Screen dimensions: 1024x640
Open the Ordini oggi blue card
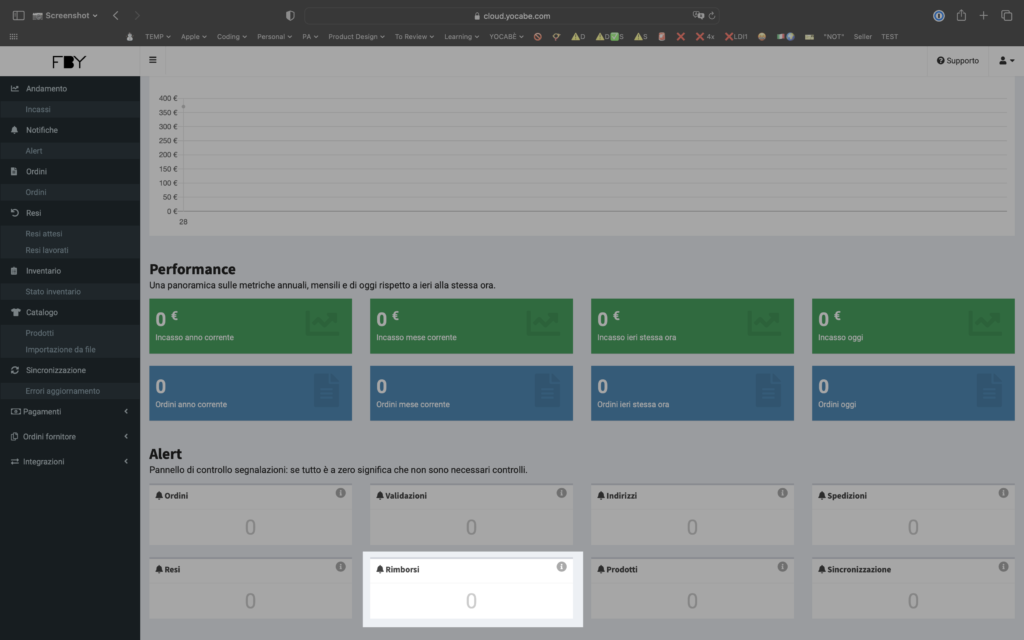coord(912,392)
